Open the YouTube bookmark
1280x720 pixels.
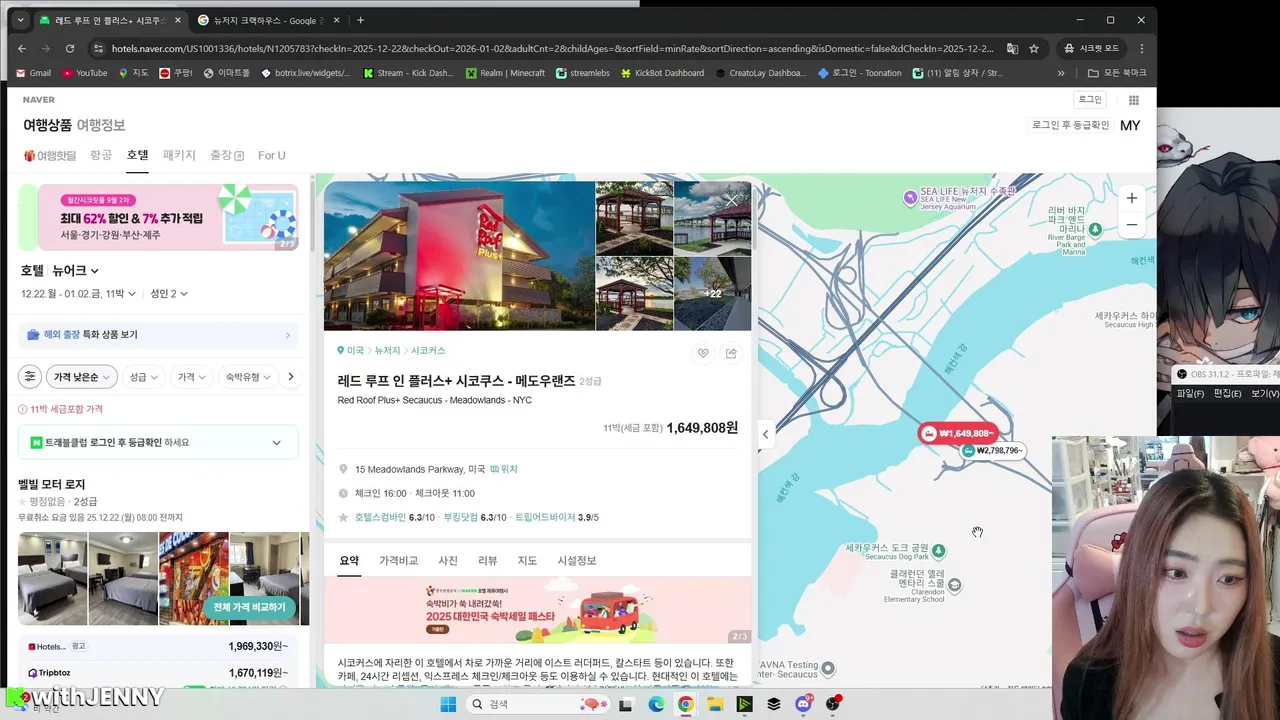click(84, 73)
